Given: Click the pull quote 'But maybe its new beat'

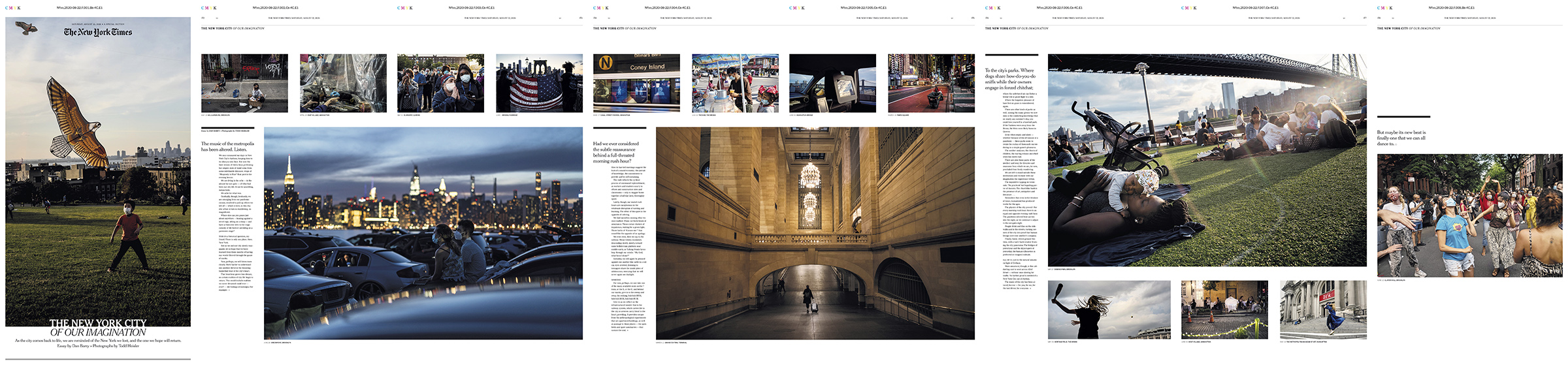Looking at the screenshot, I should point(1401,138).
